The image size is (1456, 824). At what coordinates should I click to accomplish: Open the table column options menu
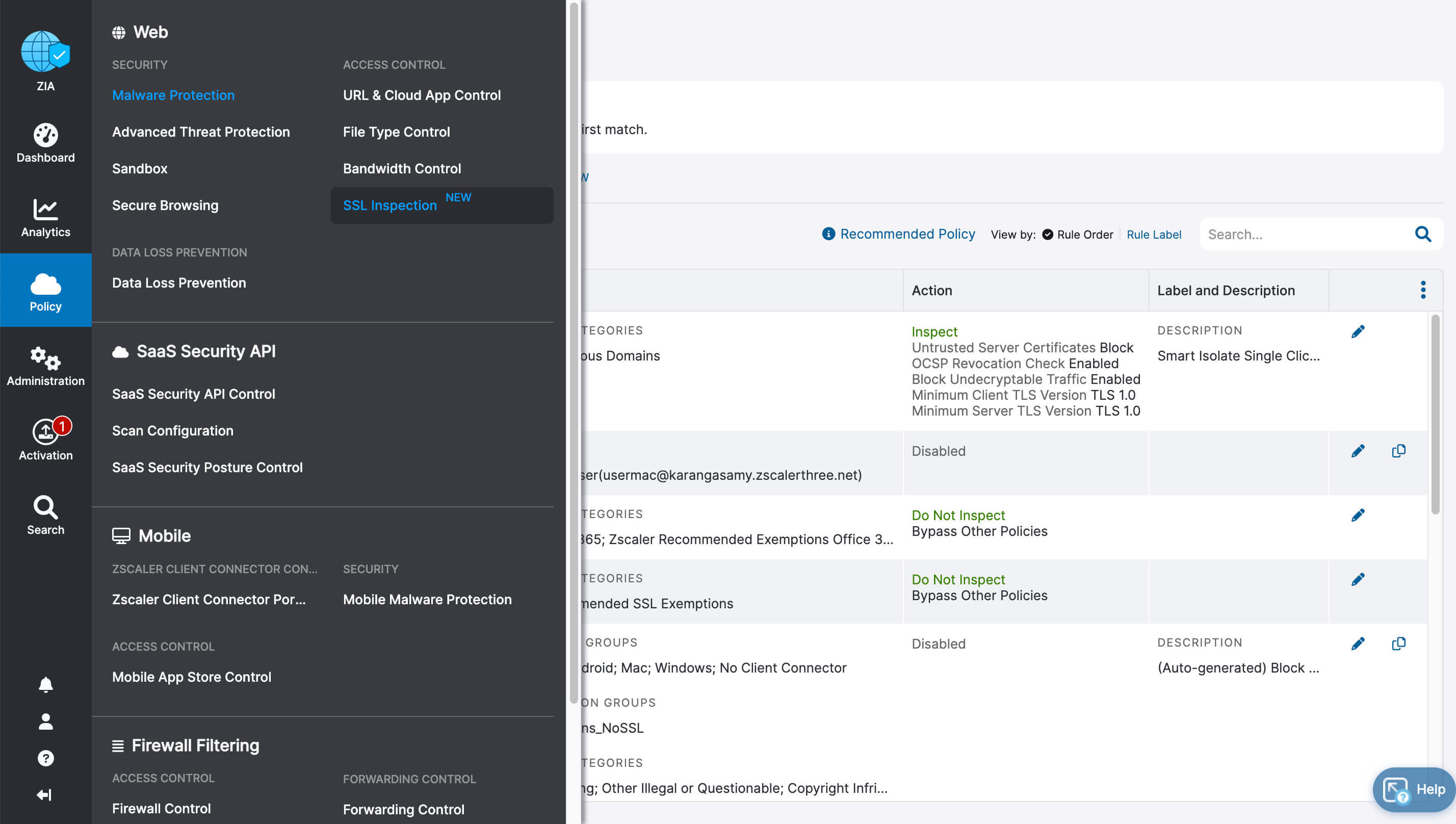click(x=1423, y=290)
